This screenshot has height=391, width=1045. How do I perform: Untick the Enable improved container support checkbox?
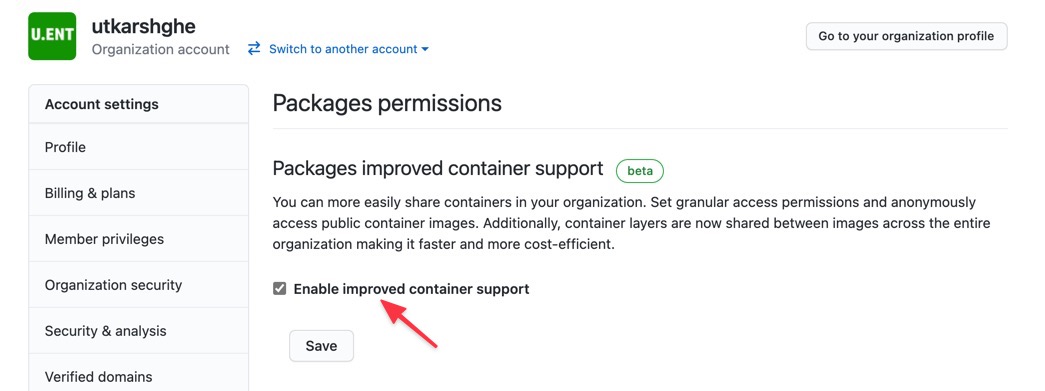click(x=280, y=288)
